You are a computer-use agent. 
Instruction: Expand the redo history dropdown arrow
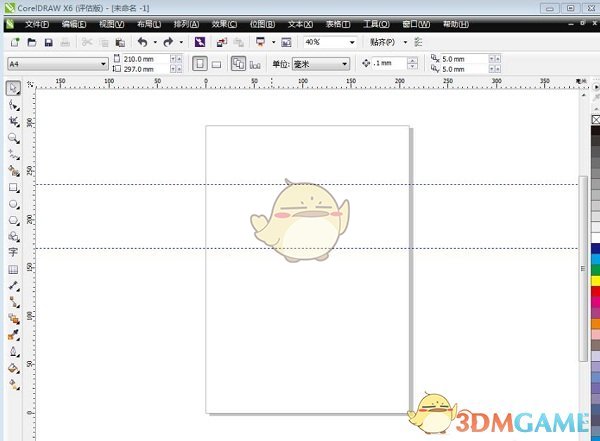tap(181, 42)
